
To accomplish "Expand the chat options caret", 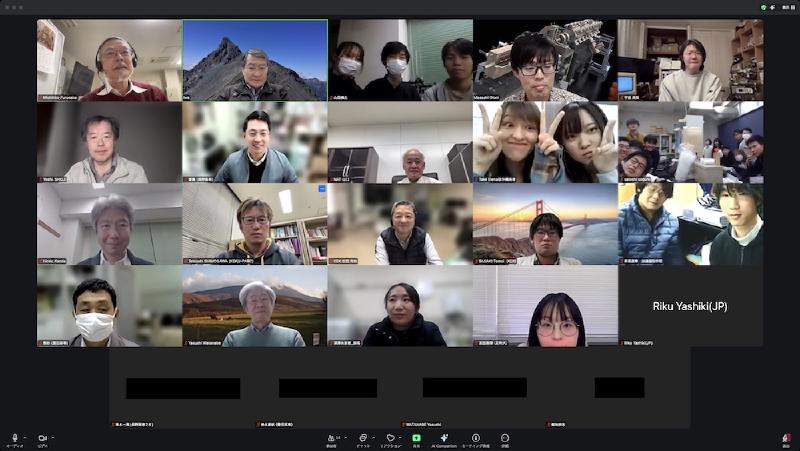I will [x=372, y=437].
